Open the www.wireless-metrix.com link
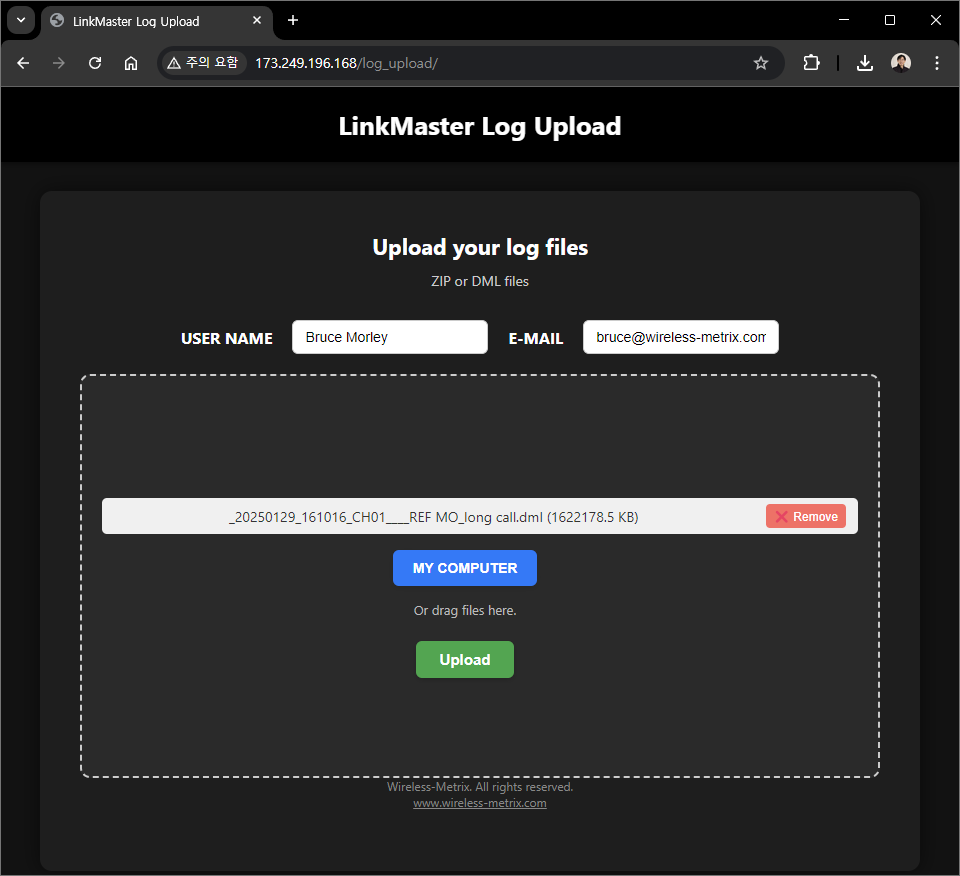The width and height of the screenshot is (960, 876). tap(480, 803)
